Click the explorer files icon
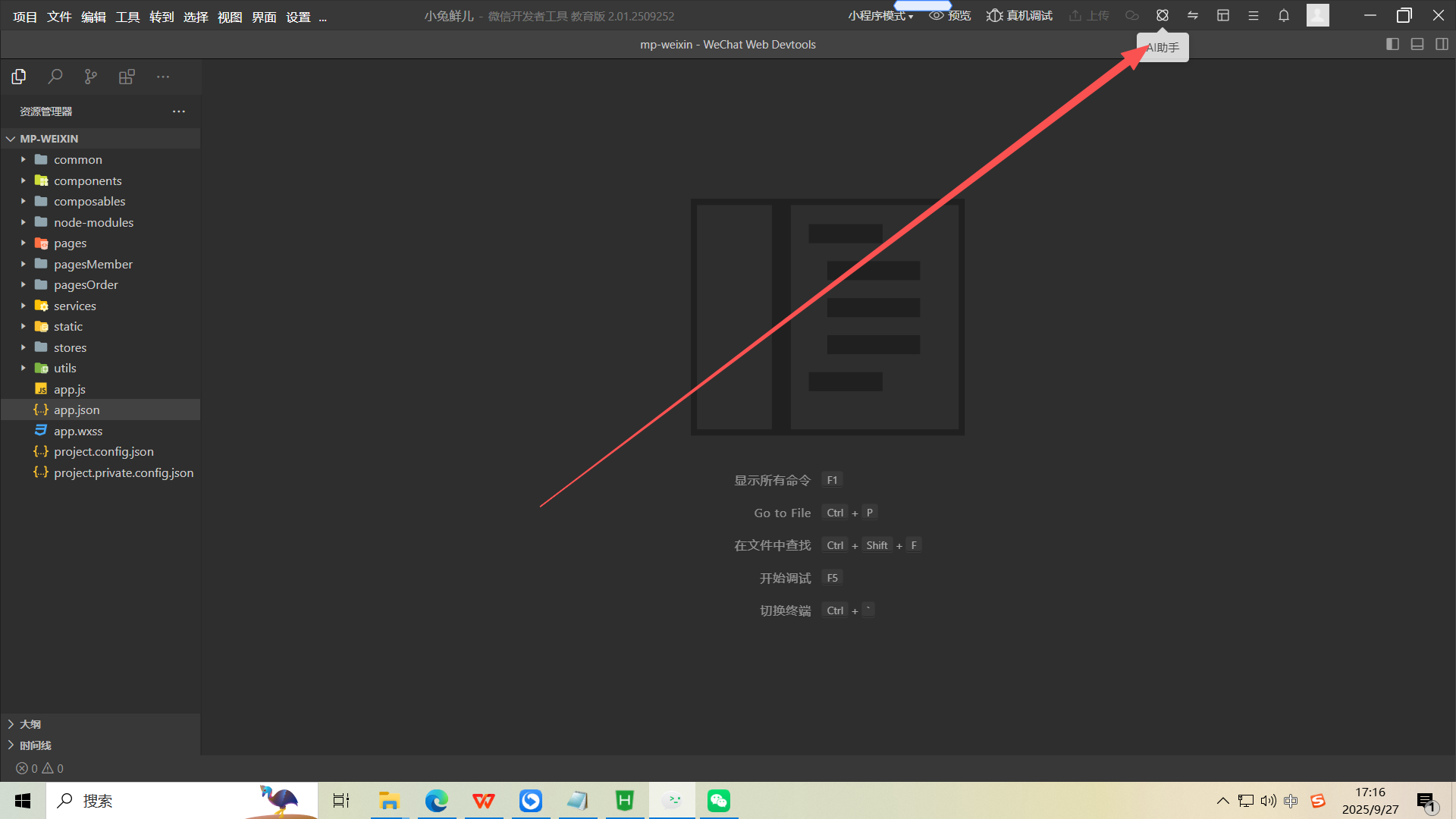Image resolution: width=1456 pixels, height=819 pixels. pos(19,77)
